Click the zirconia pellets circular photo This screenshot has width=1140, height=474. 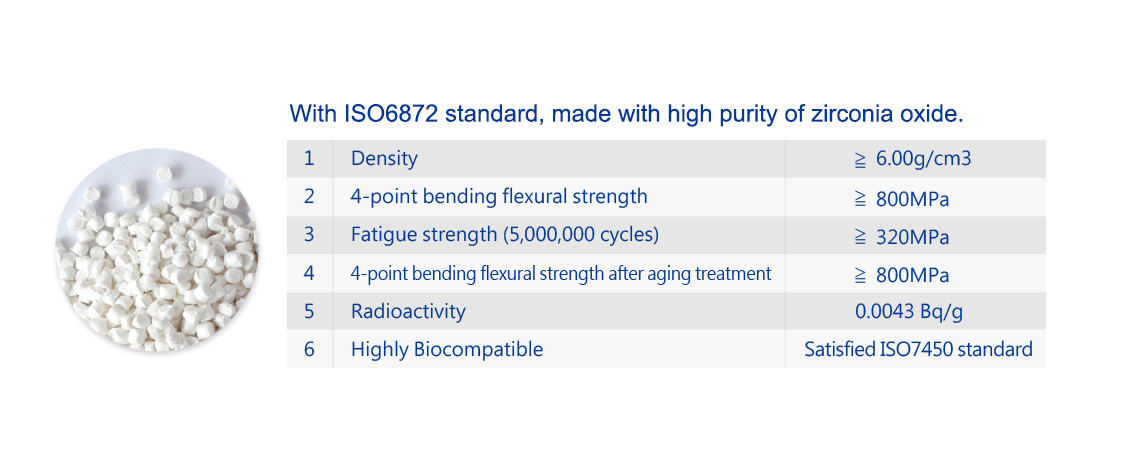point(158,251)
